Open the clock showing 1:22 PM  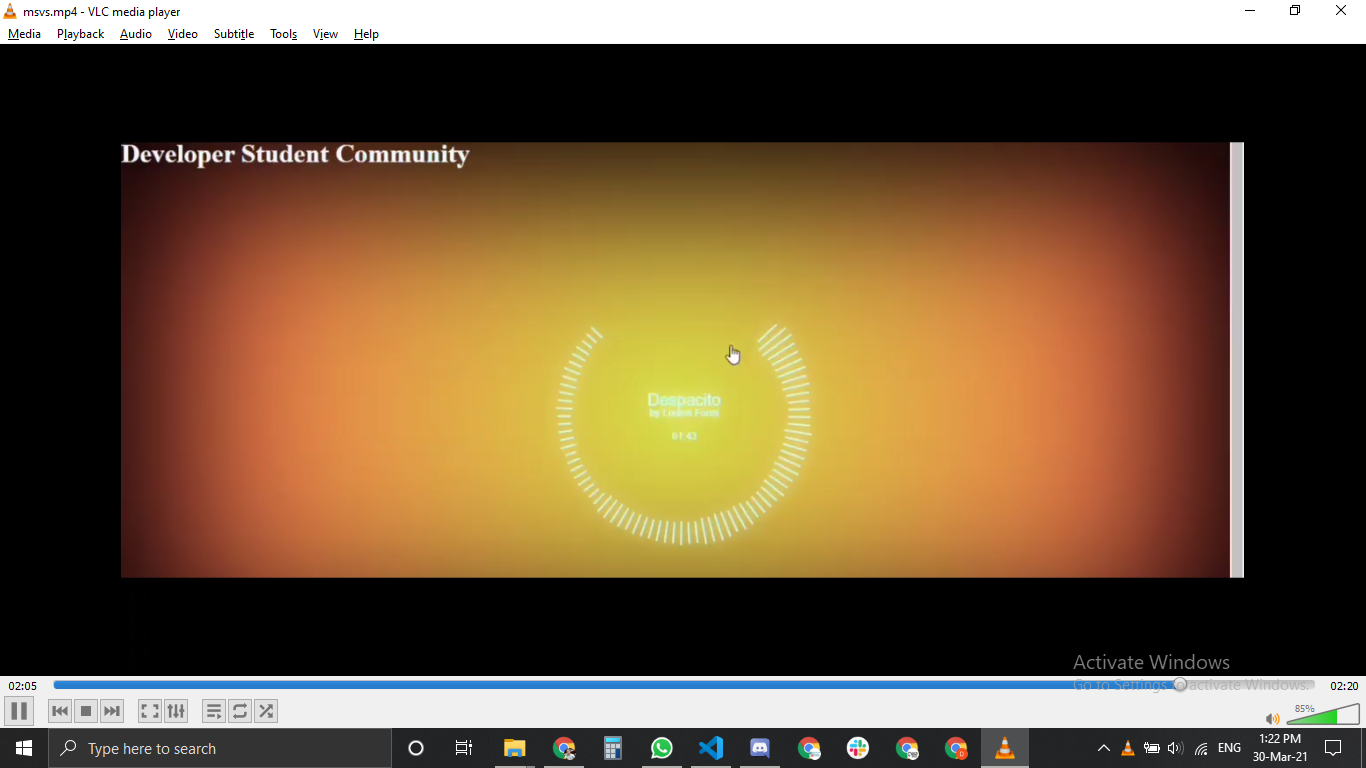coord(1280,748)
